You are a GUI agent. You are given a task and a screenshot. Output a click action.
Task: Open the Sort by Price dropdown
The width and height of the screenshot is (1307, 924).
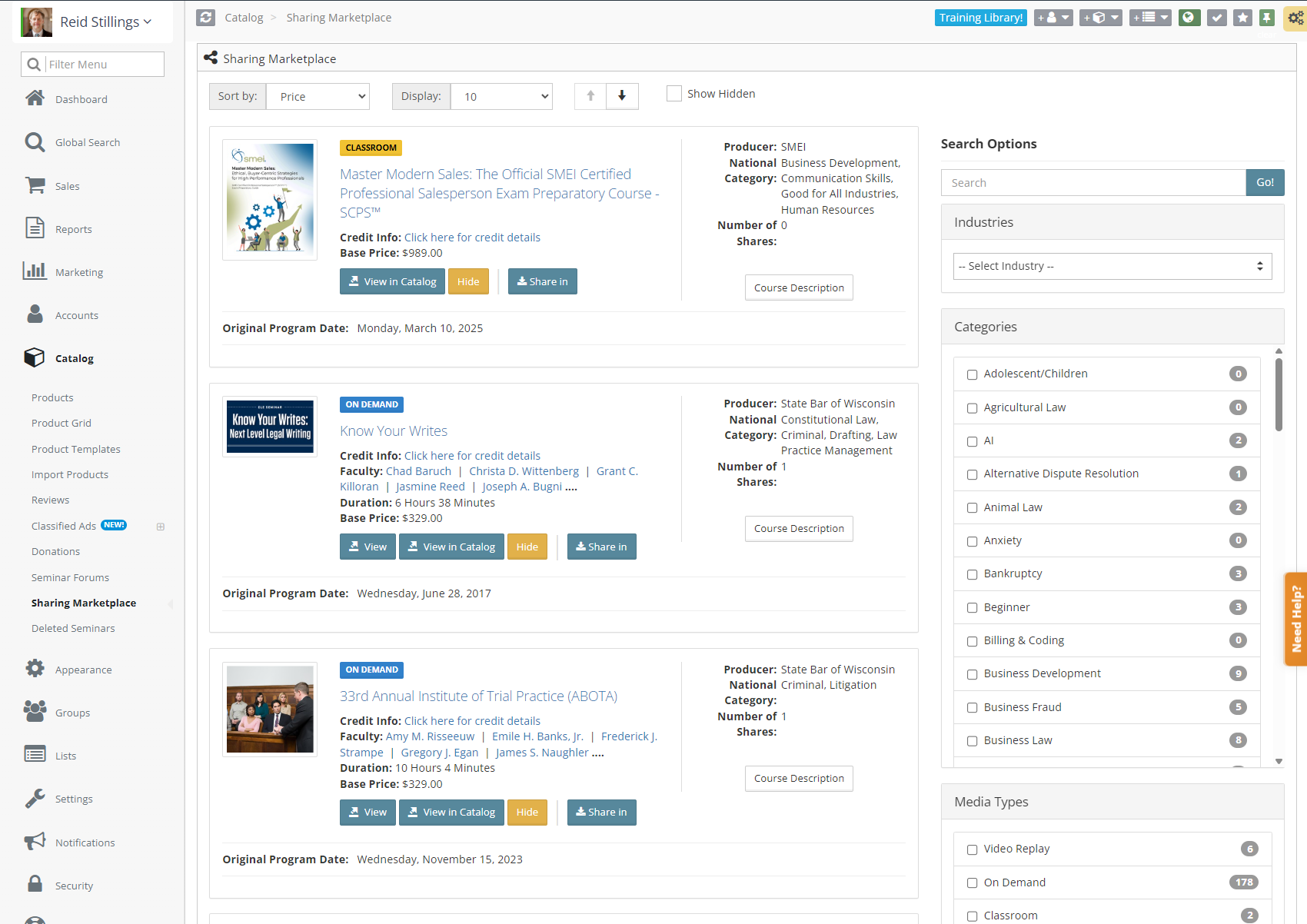pos(318,97)
